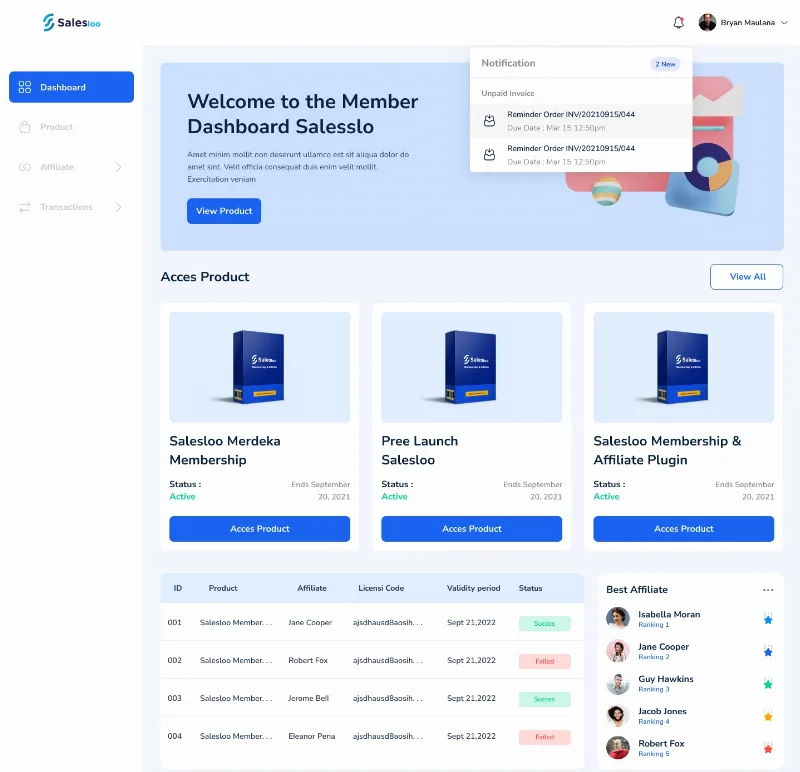Expand the Transactions submenu chevron

(x=118, y=207)
